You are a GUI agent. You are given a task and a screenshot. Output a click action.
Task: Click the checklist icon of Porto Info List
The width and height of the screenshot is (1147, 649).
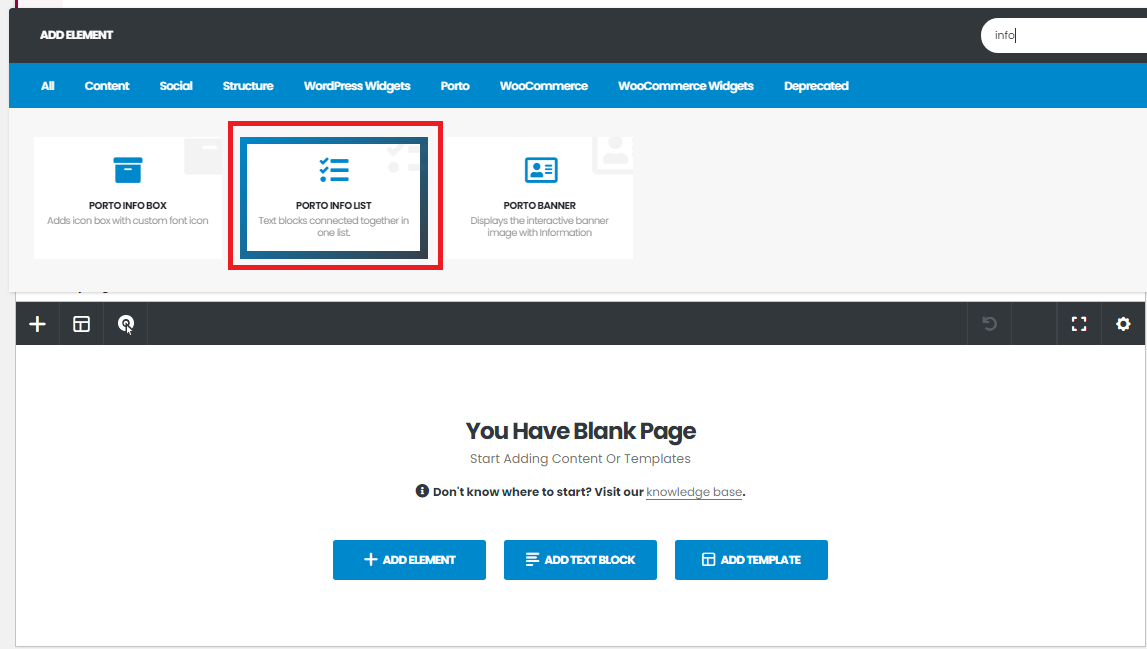(334, 170)
